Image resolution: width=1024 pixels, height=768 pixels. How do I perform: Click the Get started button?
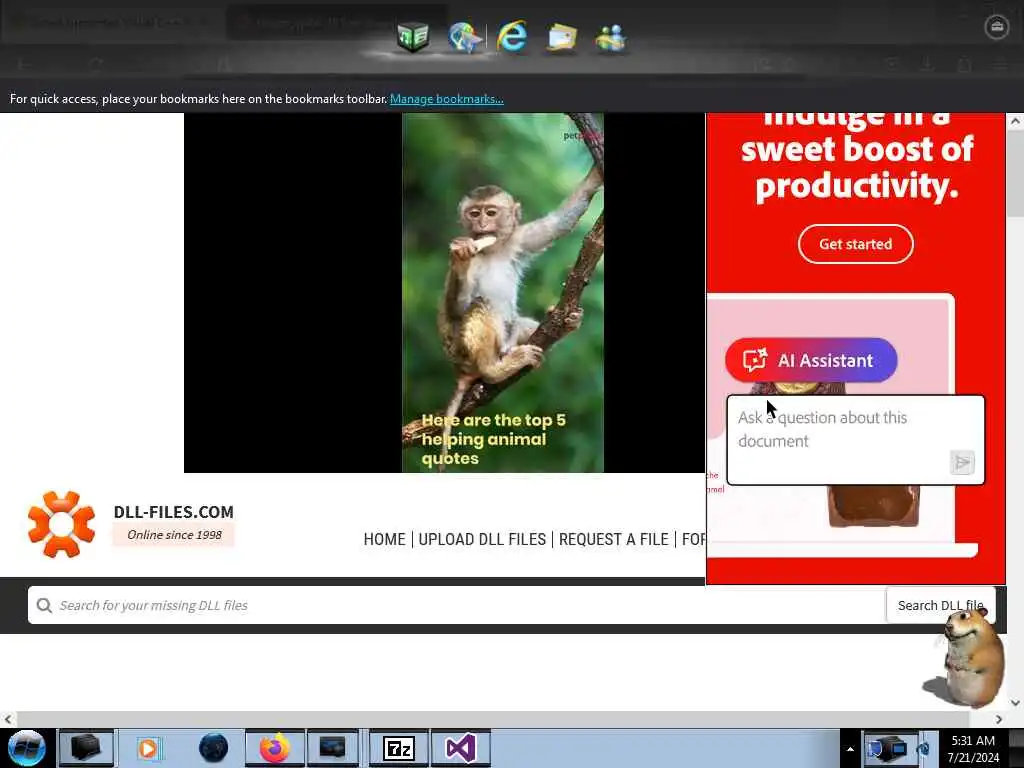[x=856, y=244]
